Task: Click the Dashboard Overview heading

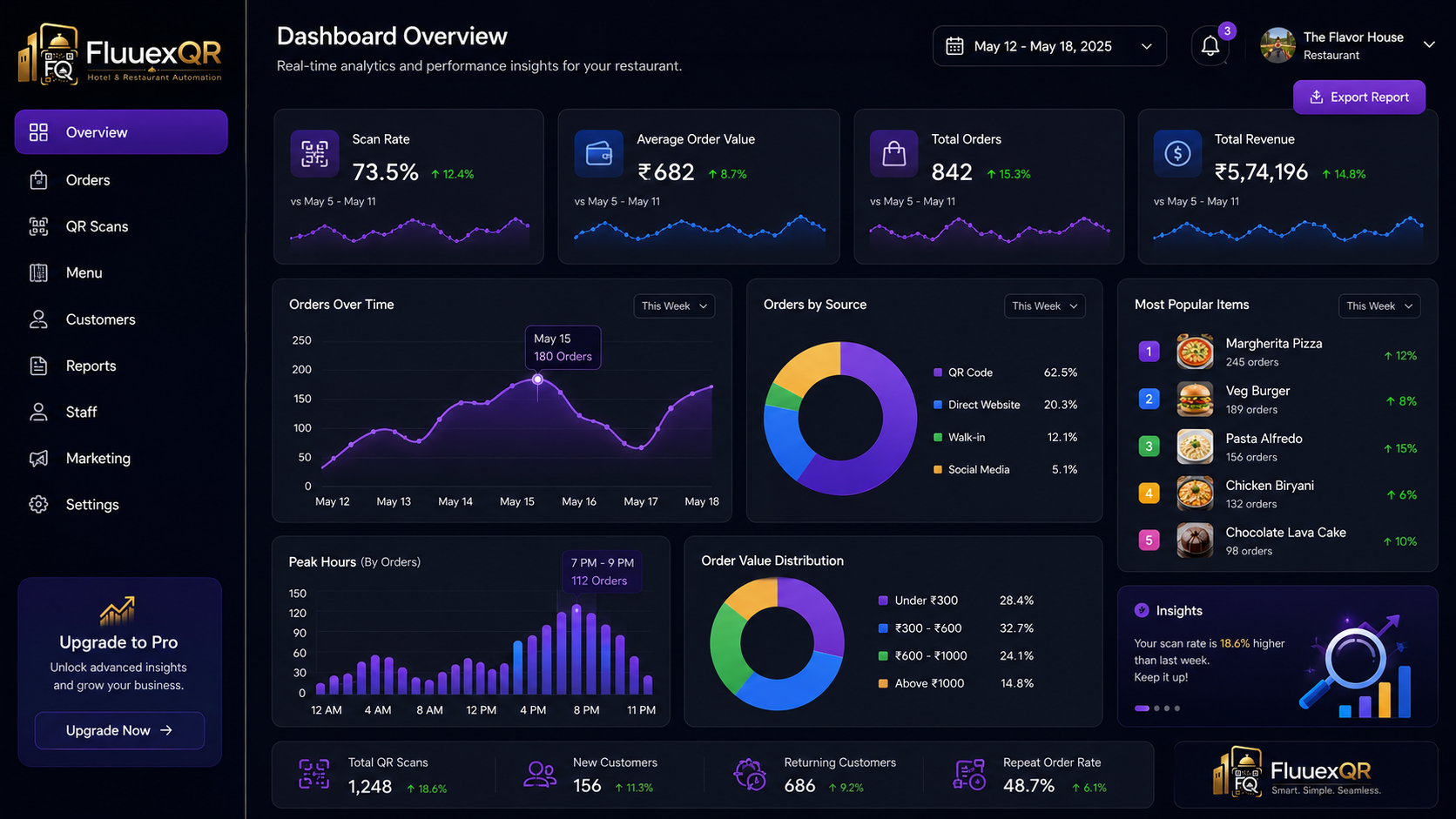Action: [392, 36]
